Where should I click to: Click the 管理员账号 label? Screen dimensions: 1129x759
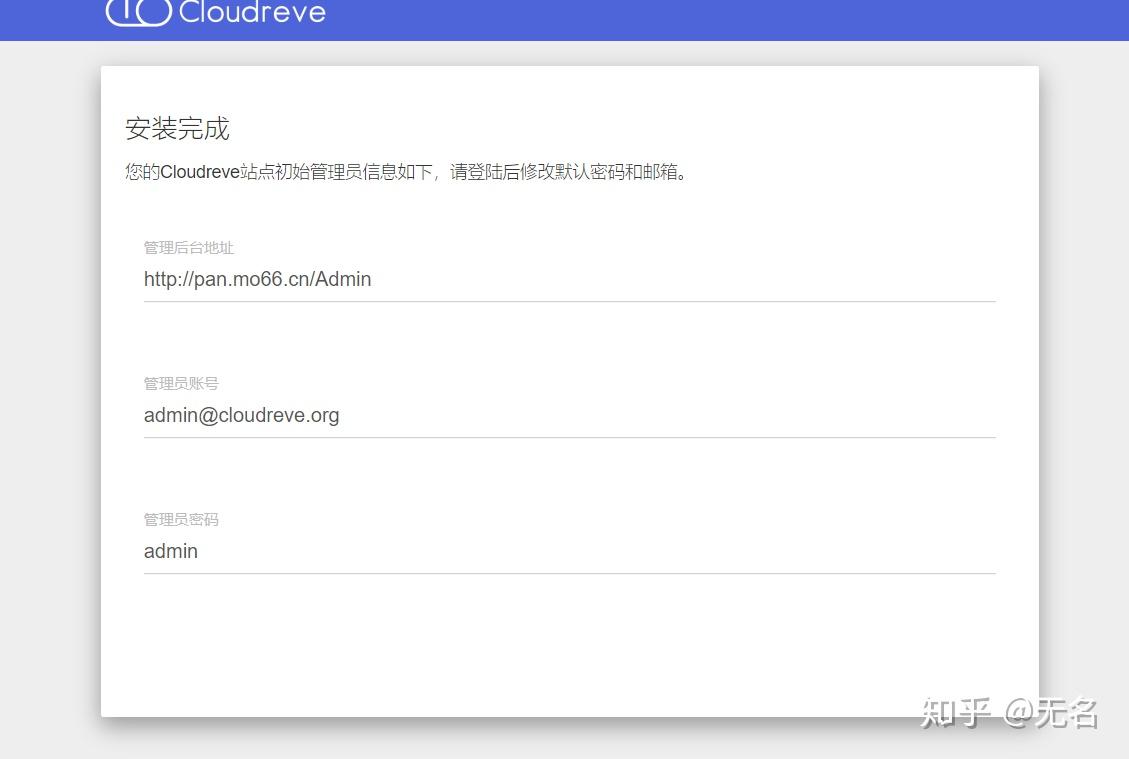click(181, 384)
